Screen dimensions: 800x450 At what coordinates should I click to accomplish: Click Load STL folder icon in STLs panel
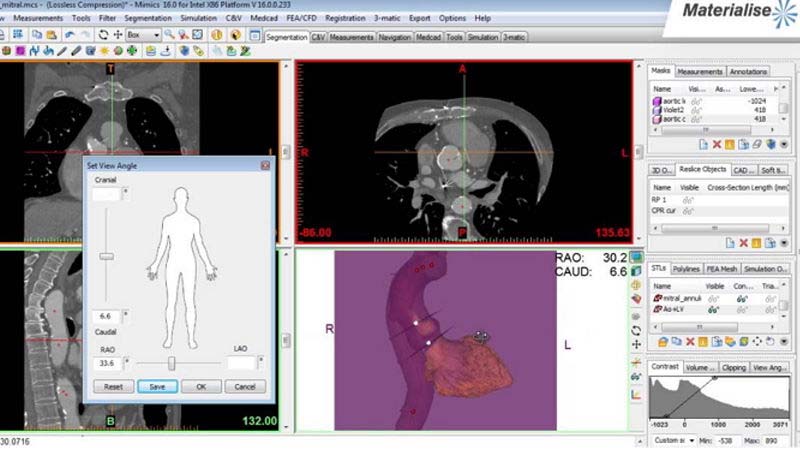click(x=663, y=342)
